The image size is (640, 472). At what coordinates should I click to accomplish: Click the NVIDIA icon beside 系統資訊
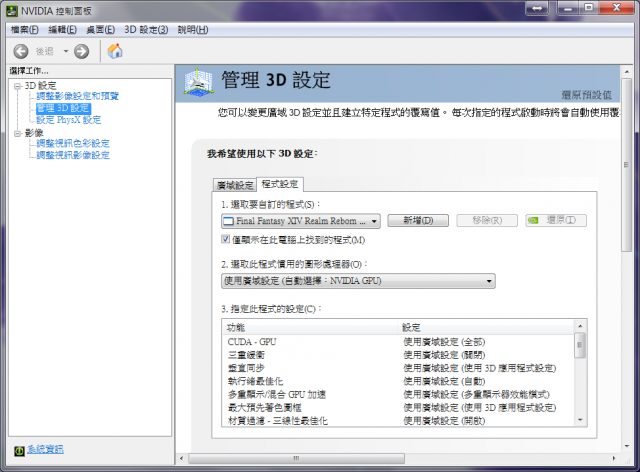[x=19, y=450]
